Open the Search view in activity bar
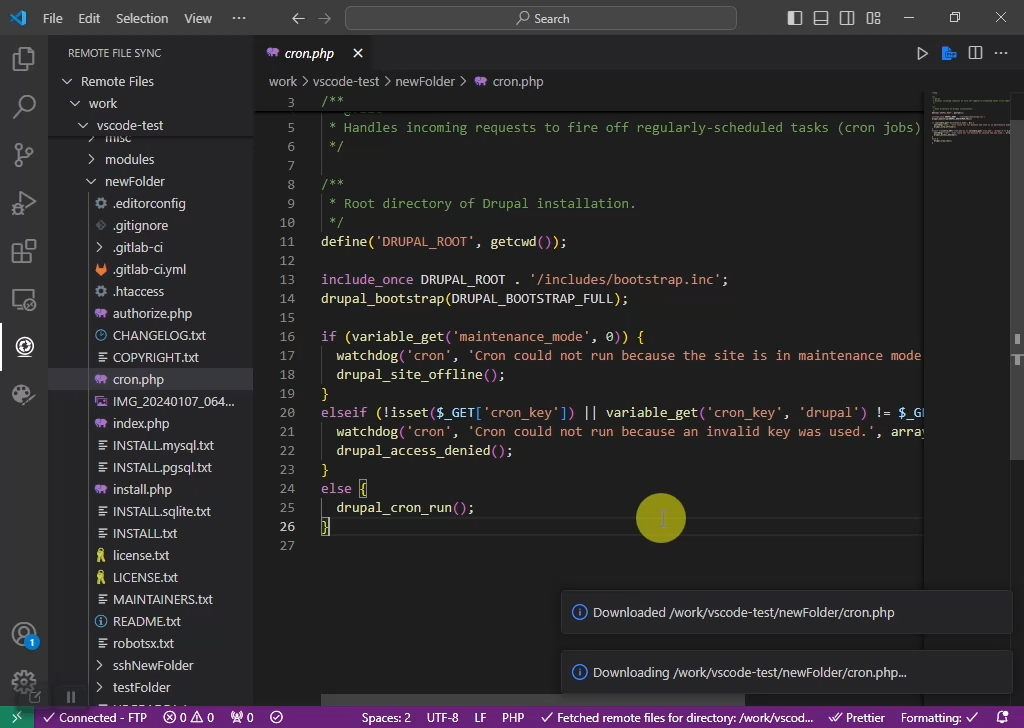This screenshot has height=728, width=1024. point(24,106)
